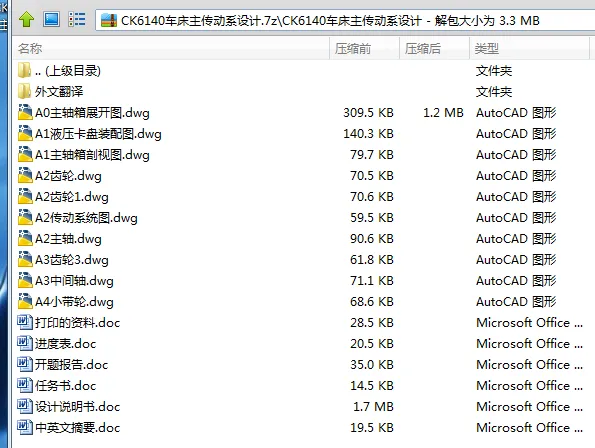This screenshot has width=595, height=448.
Task: Click Word icon of 打印的资料.doc
Action: (25, 322)
